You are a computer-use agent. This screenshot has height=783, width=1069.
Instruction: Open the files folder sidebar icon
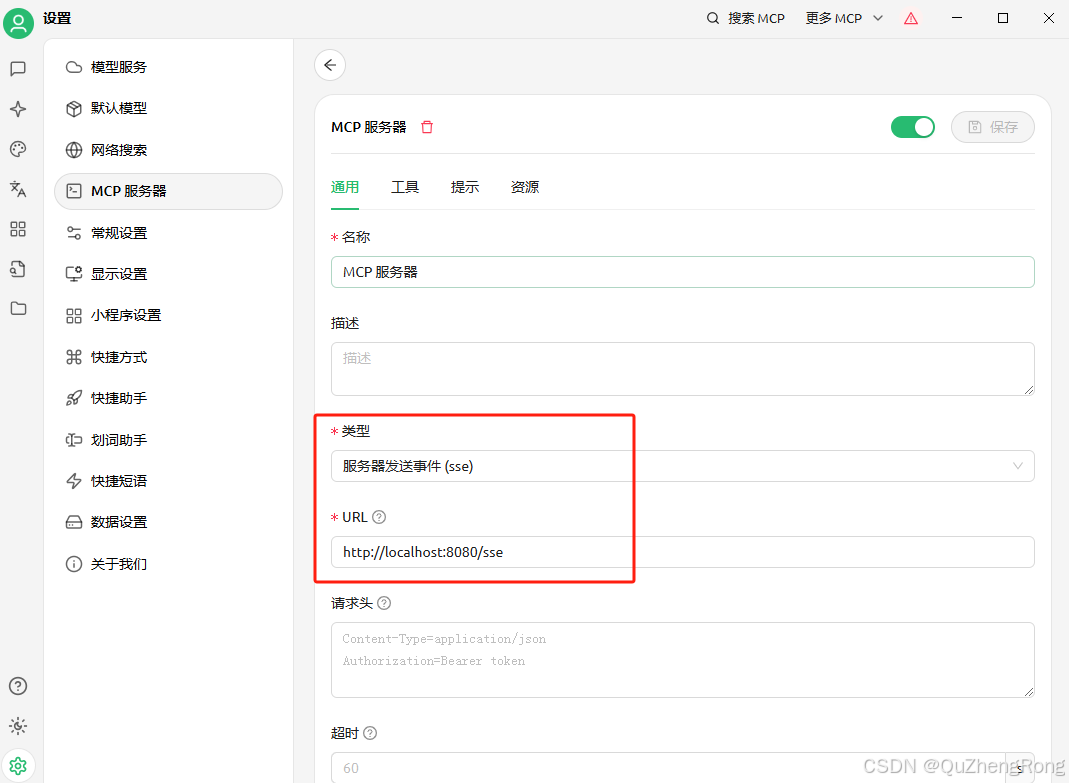[18, 308]
